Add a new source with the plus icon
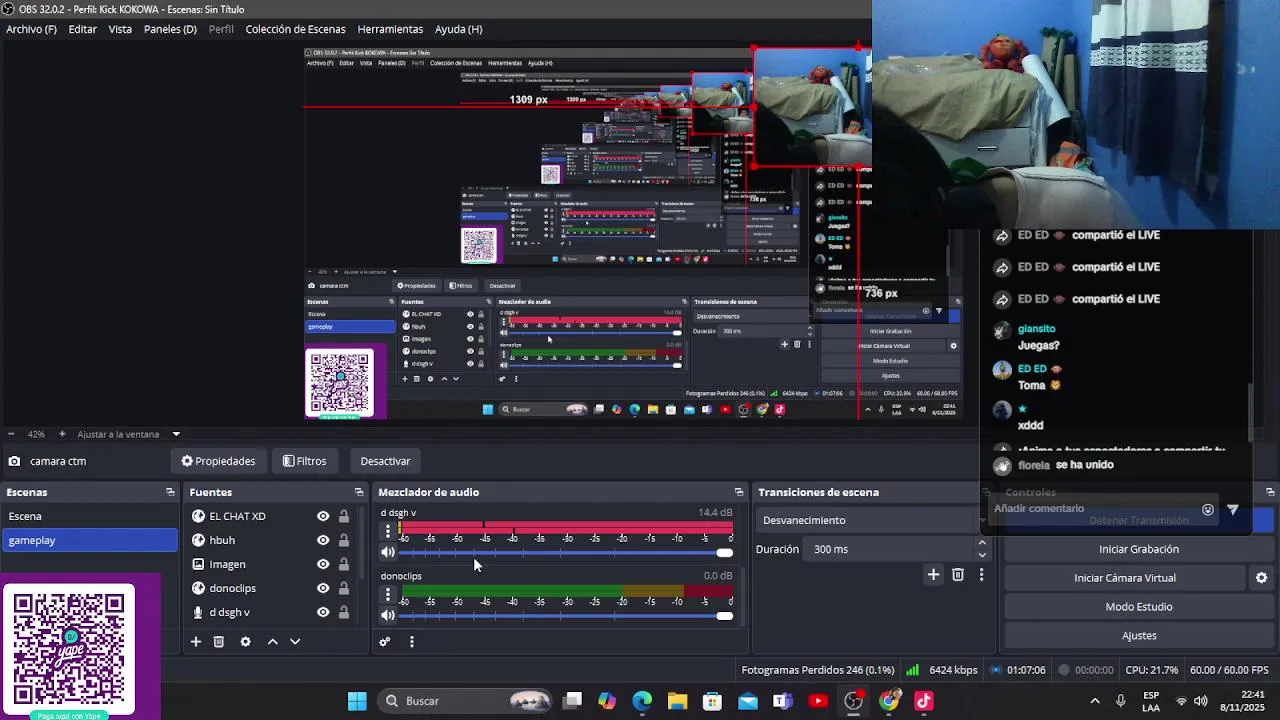Image resolution: width=1280 pixels, height=720 pixels. 196,642
